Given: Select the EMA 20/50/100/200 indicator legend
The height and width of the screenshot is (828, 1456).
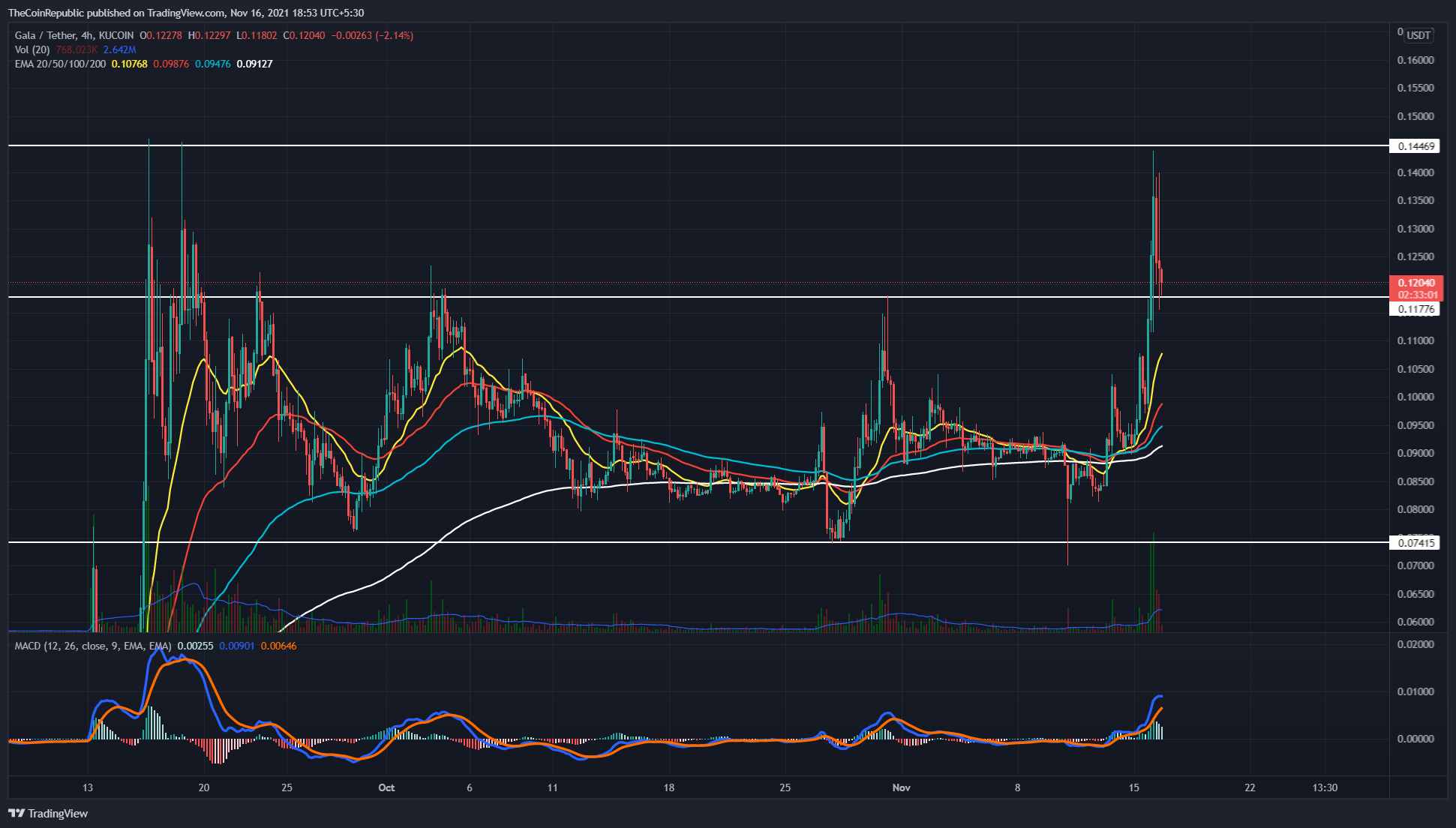Looking at the screenshot, I should coord(61,64).
